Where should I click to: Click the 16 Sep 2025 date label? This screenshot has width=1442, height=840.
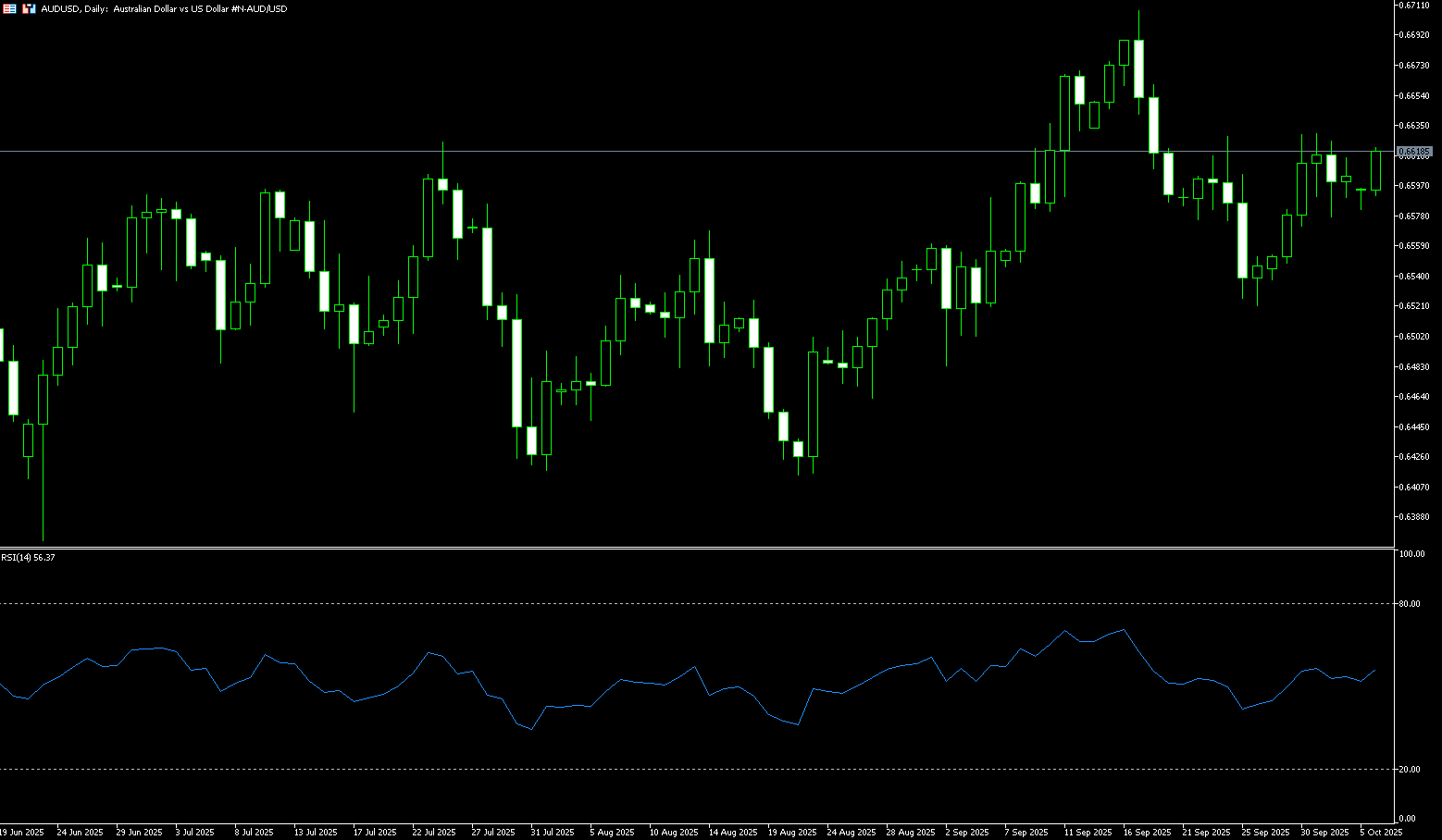[1147, 833]
